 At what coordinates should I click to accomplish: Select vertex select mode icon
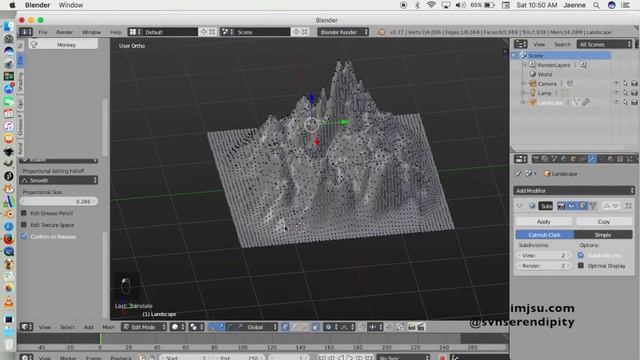click(x=285, y=327)
